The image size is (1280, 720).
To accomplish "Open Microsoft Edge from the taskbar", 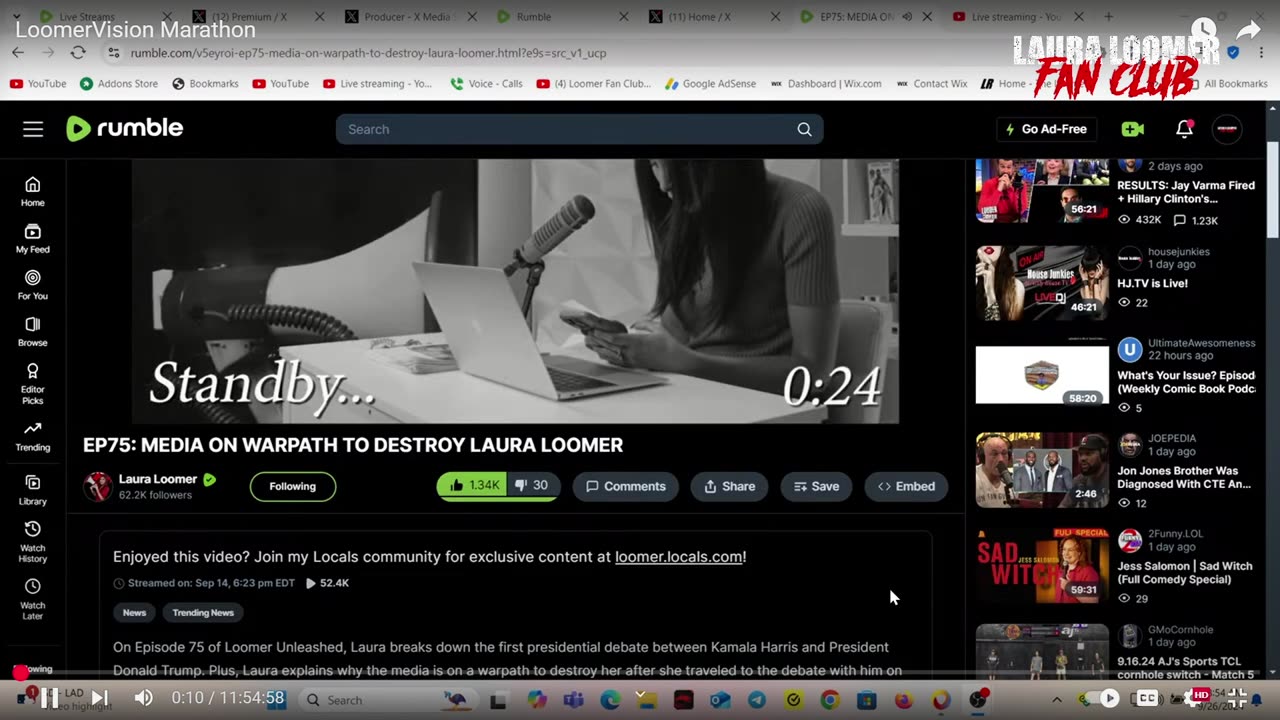I will [610, 700].
